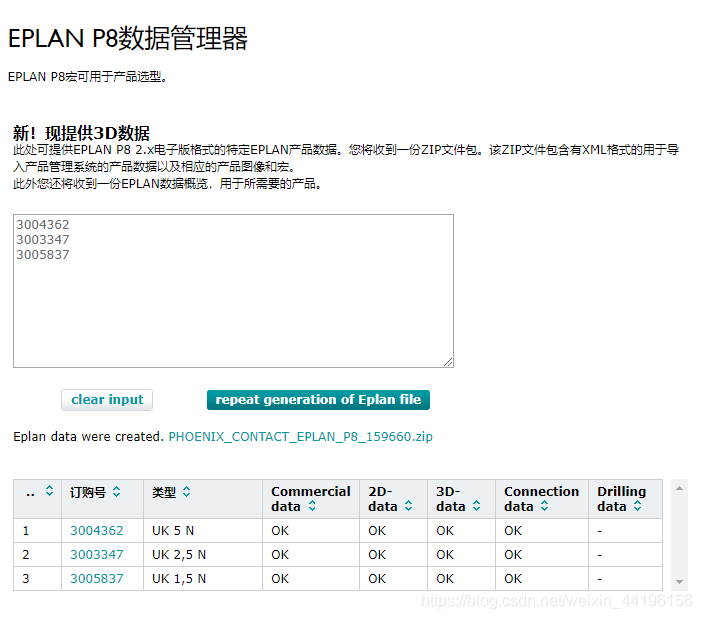Sort by the 订购号 column arrows
This screenshot has width=702, height=619.
pyautogui.click(x=116, y=492)
